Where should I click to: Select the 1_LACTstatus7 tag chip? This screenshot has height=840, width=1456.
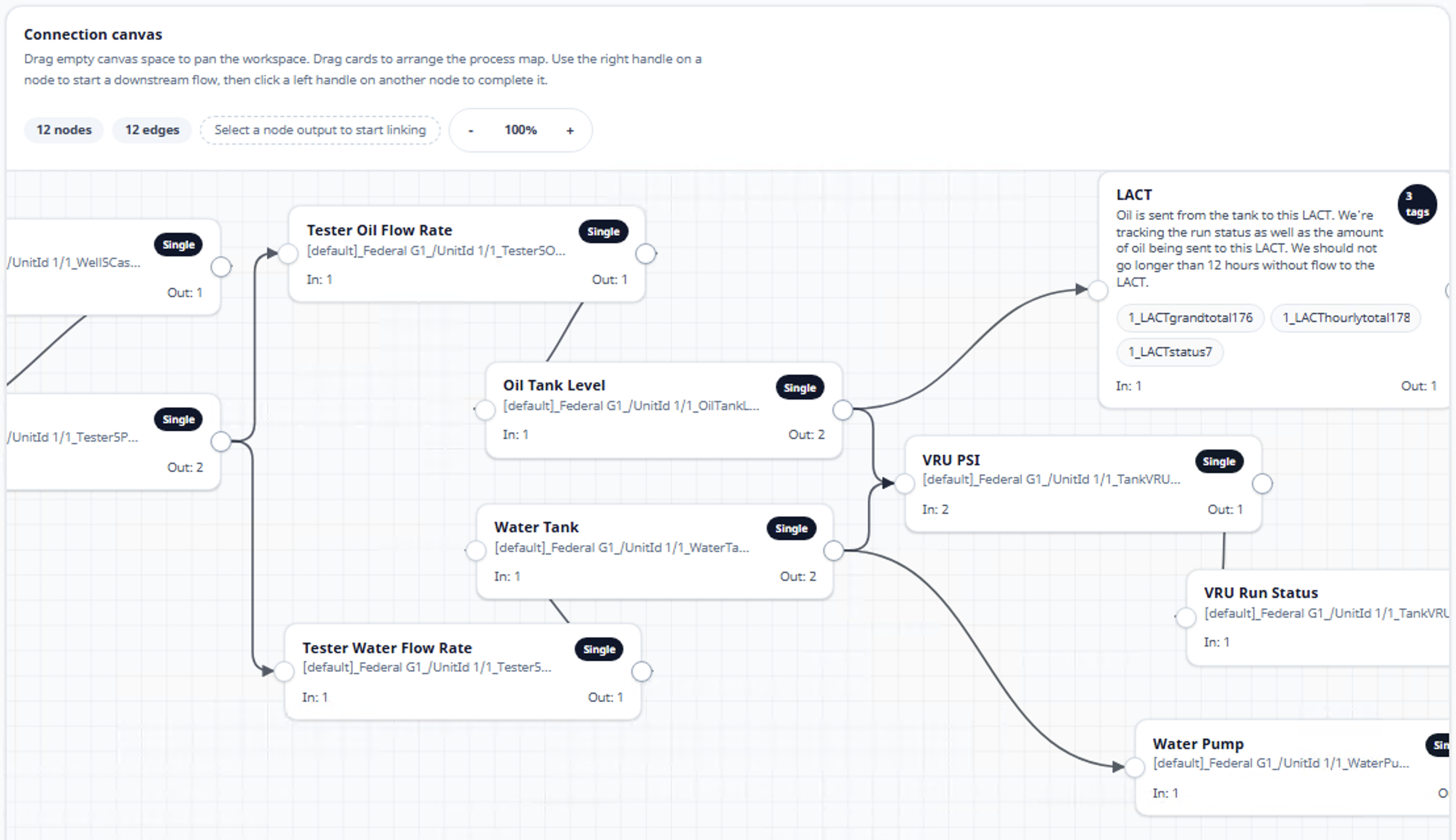(1170, 352)
